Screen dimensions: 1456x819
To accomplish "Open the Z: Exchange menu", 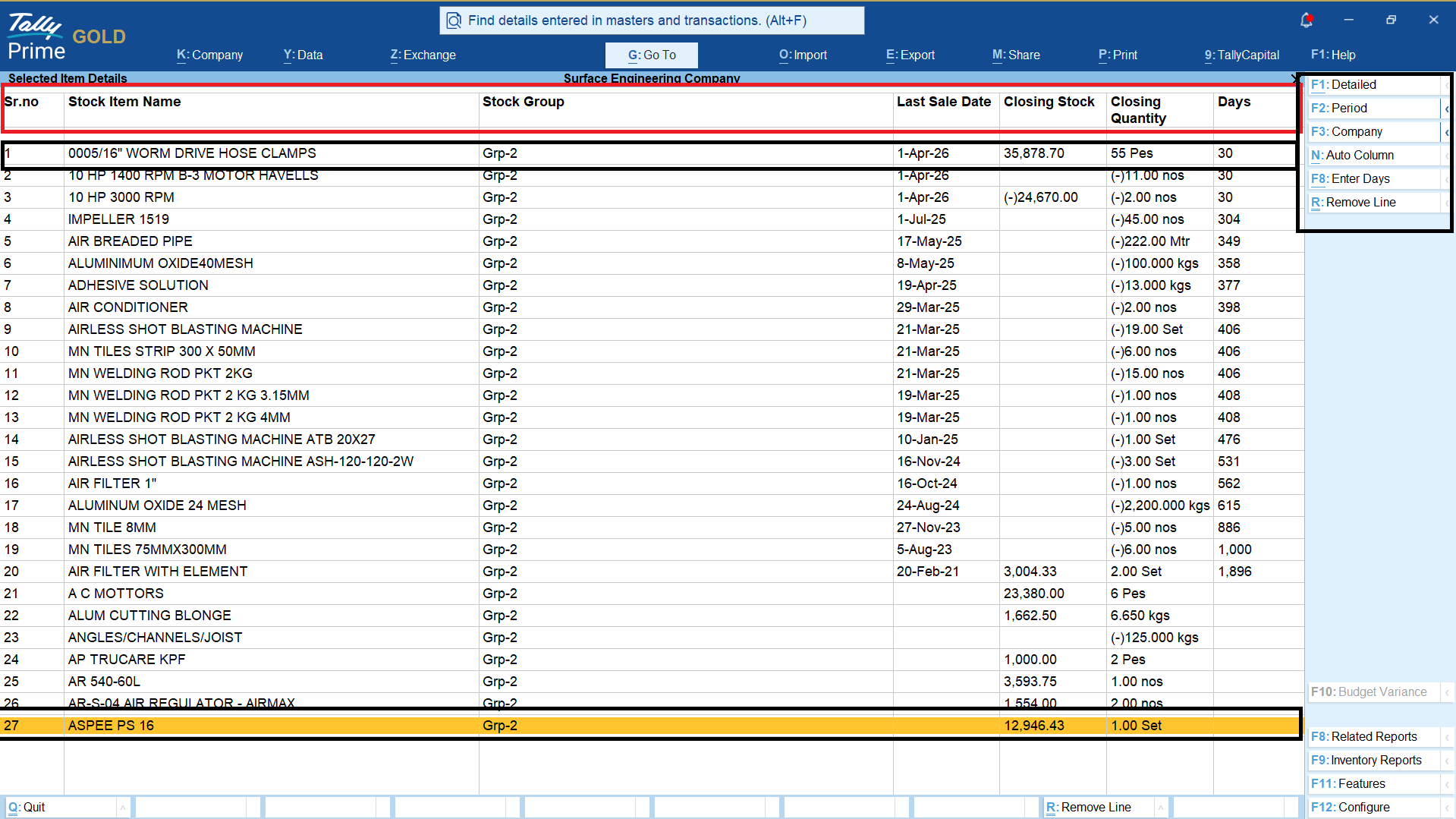I will tap(423, 55).
